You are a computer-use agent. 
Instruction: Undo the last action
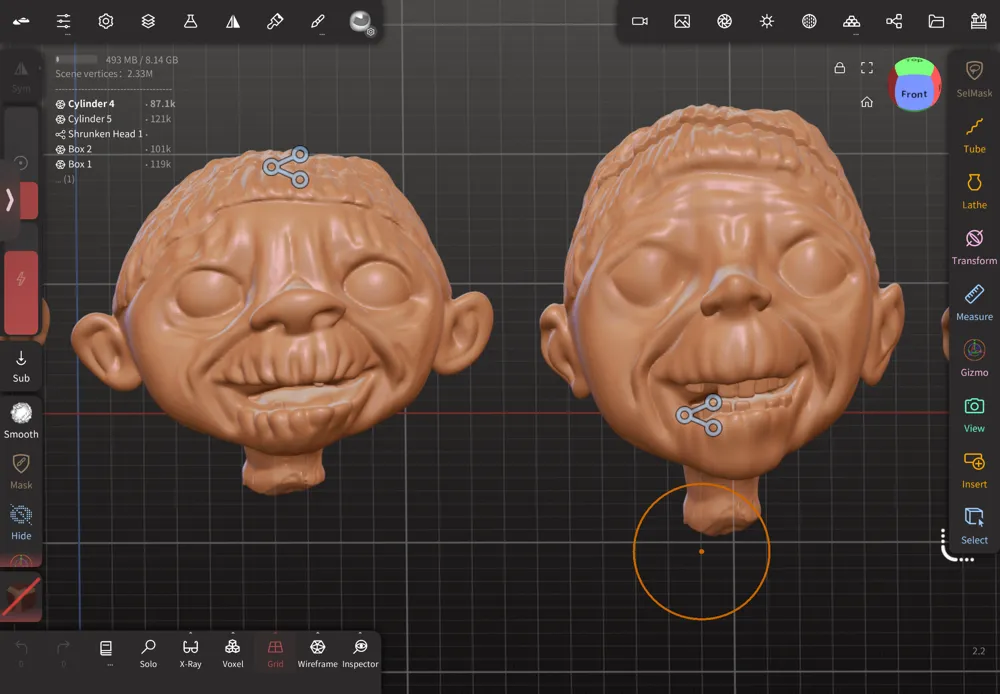21,653
